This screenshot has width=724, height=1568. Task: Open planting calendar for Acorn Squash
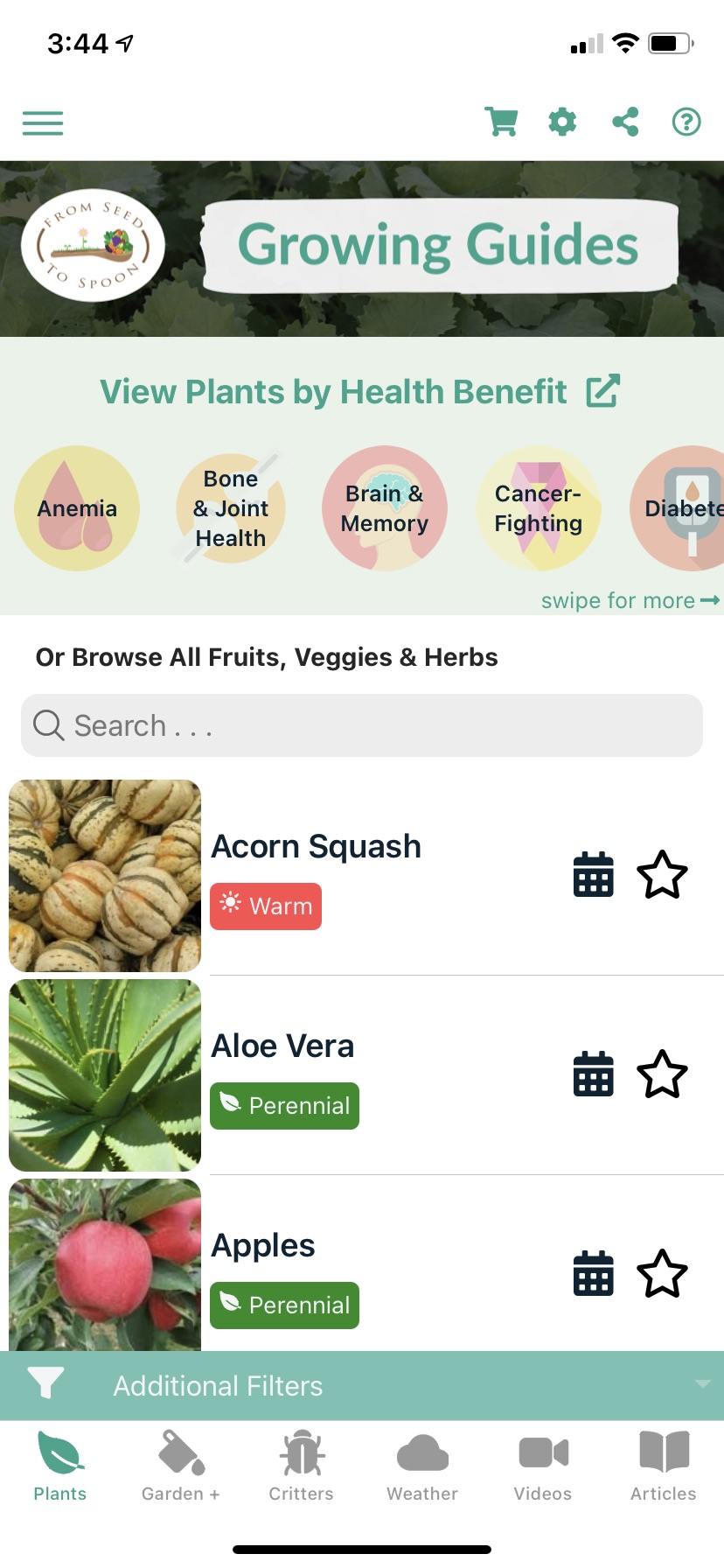click(593, 874)
